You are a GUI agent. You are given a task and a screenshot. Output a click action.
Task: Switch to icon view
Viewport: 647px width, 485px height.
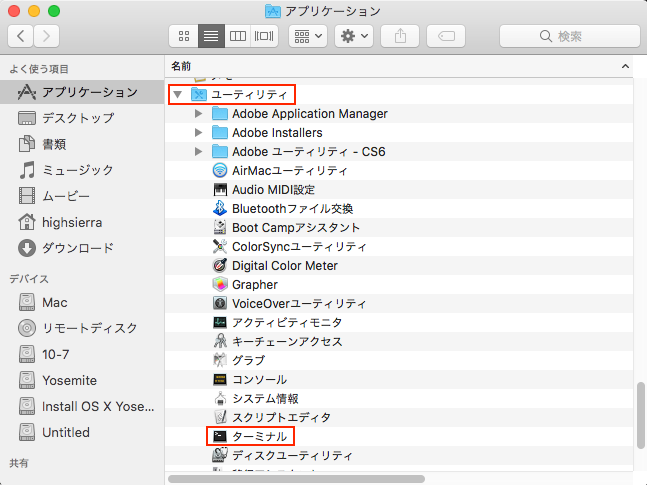(x=184, y=36)
